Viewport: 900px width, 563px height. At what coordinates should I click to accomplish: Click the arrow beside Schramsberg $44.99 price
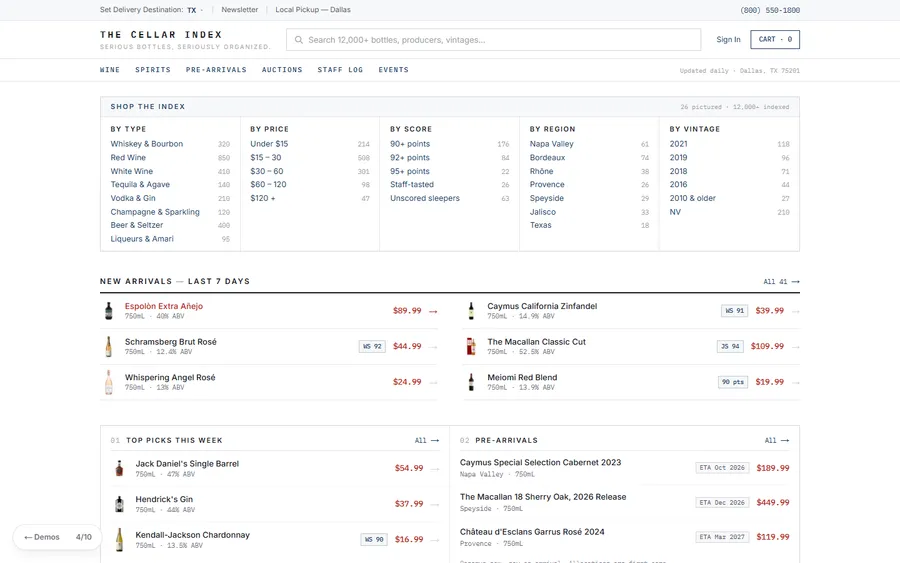point(433,347)
